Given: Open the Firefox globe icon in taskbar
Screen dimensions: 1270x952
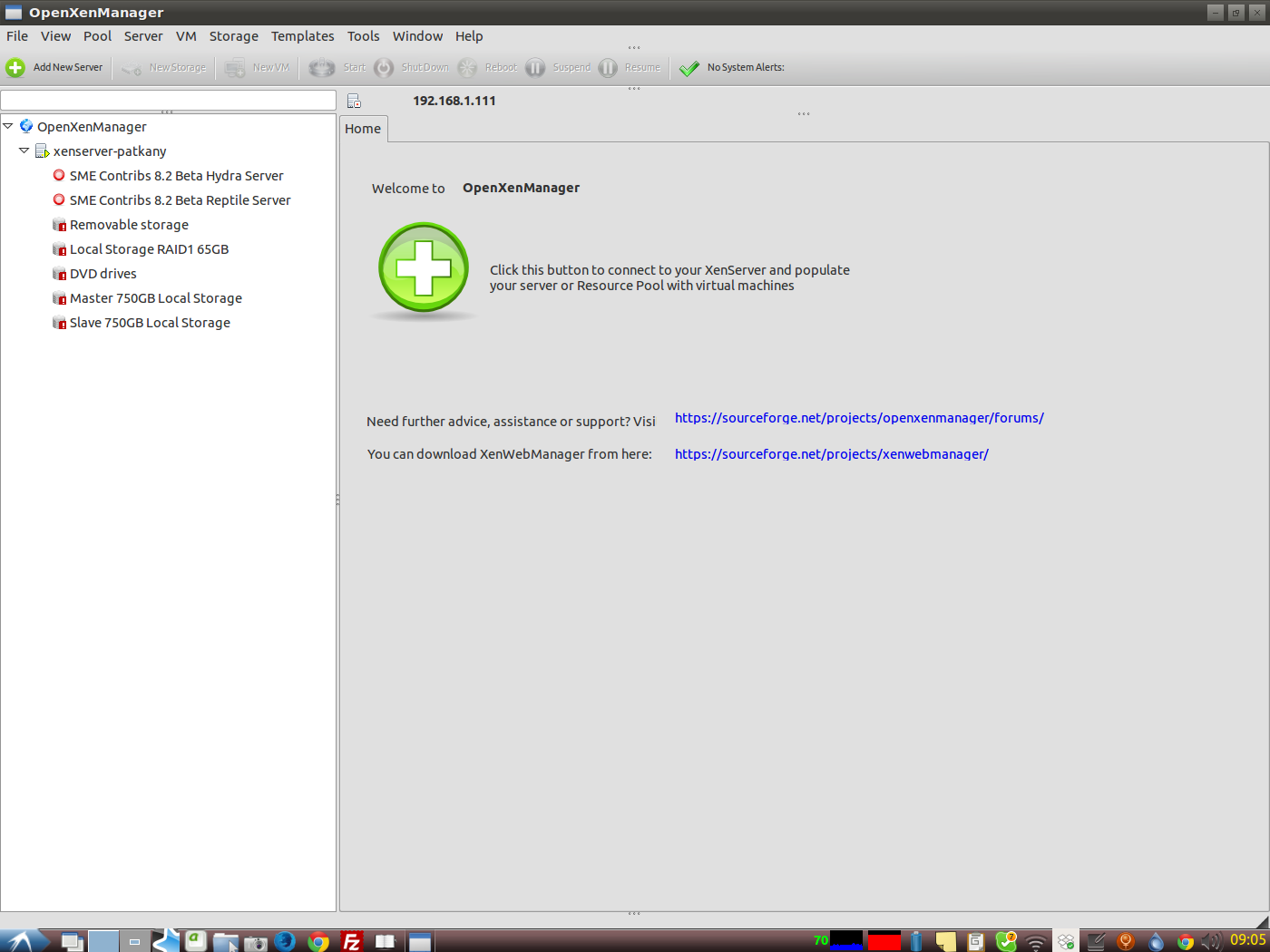Looking at the screenshot, I should 285,941.
